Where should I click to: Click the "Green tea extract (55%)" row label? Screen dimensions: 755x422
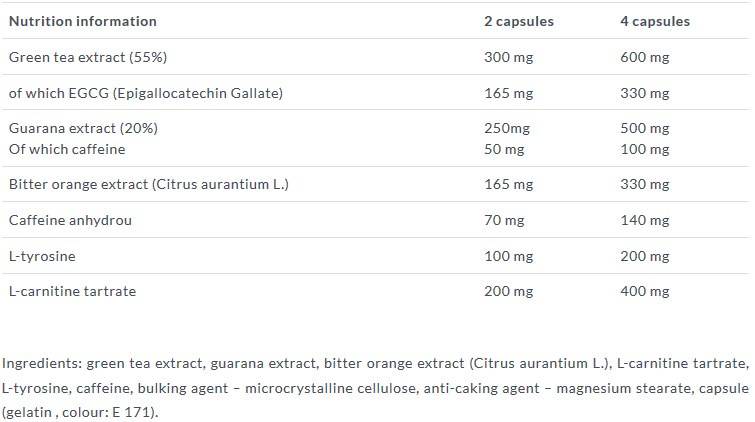coord(79,57)
